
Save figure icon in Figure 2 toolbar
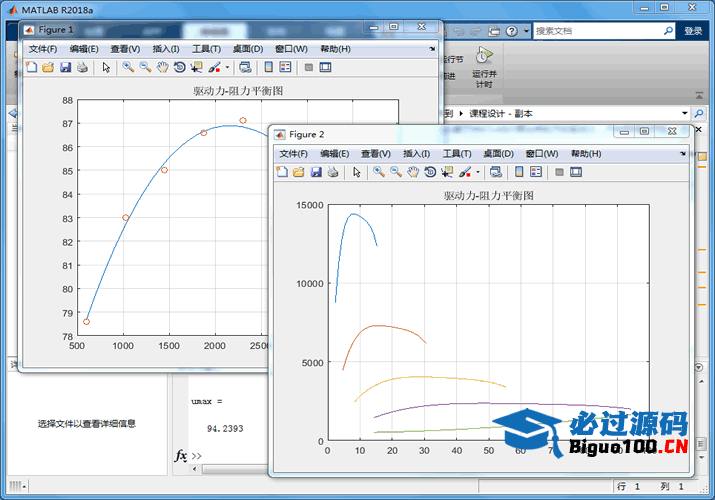(316, 172)
